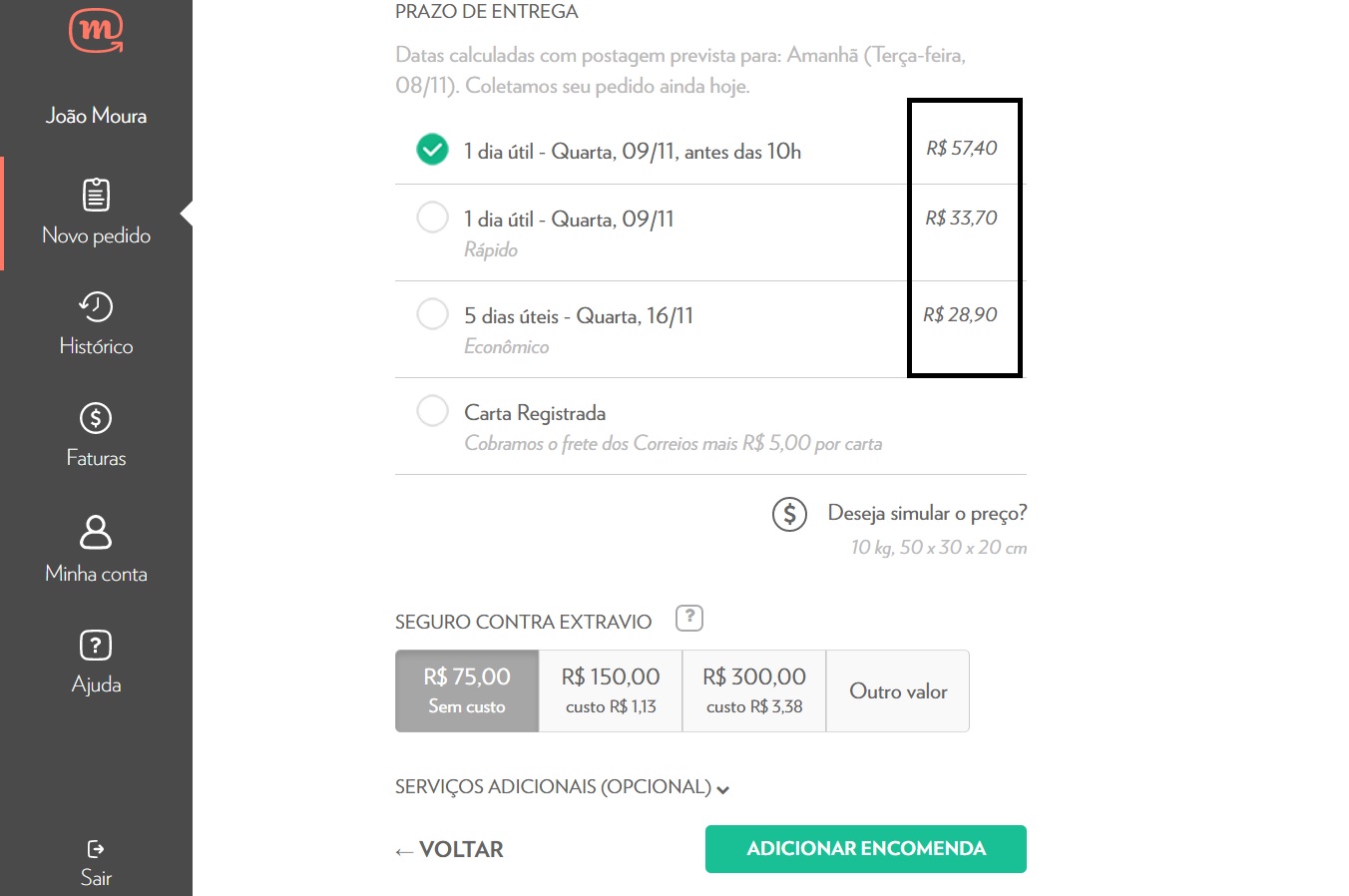Click the dollar icon beside price simulation
The height and width of the screenshot is (896, 1349).
pyautogui.click(x=789, y=515)
